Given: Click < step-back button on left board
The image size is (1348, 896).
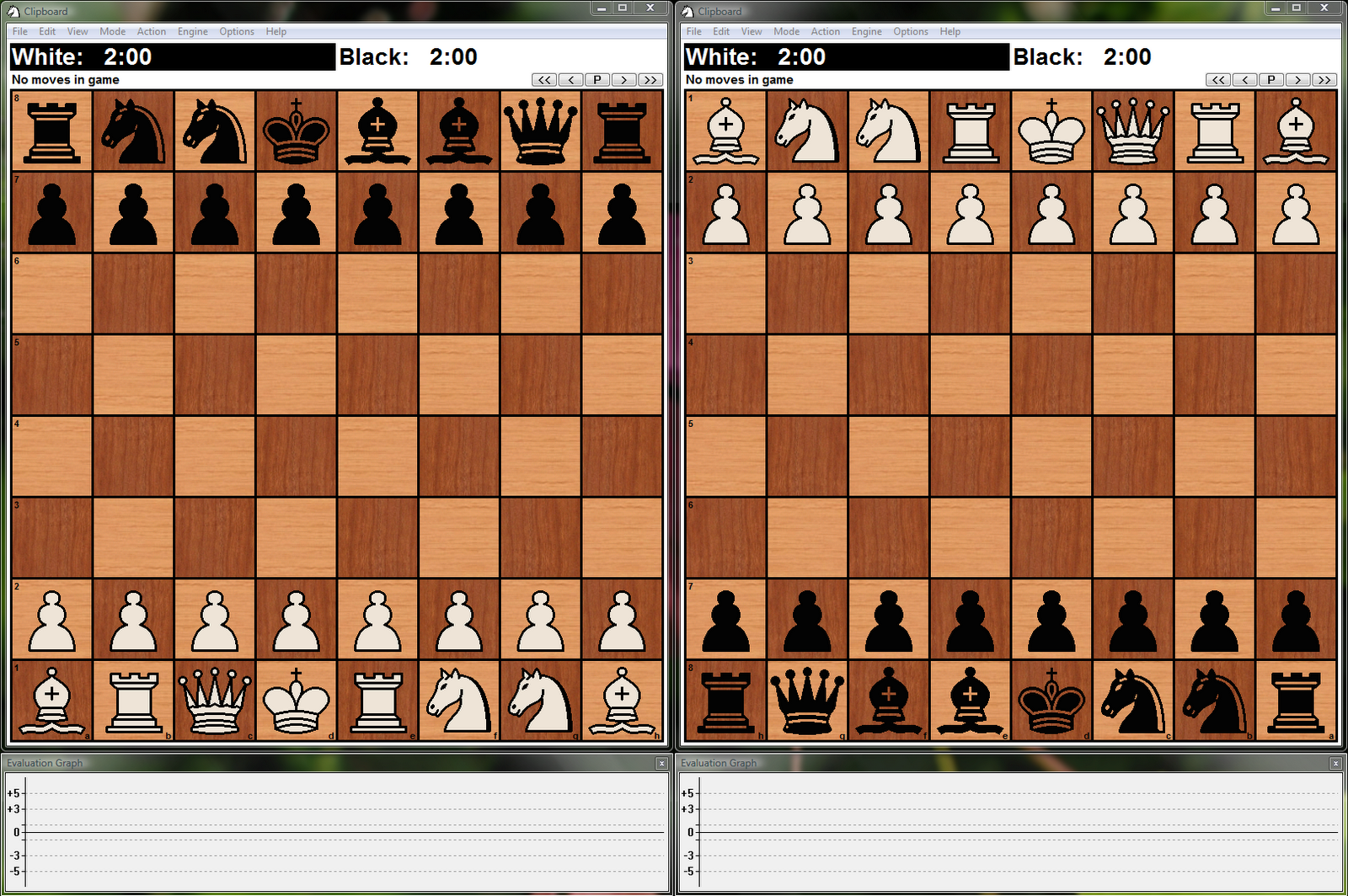Looking at the screenshot, I should [x=570, y=79].
